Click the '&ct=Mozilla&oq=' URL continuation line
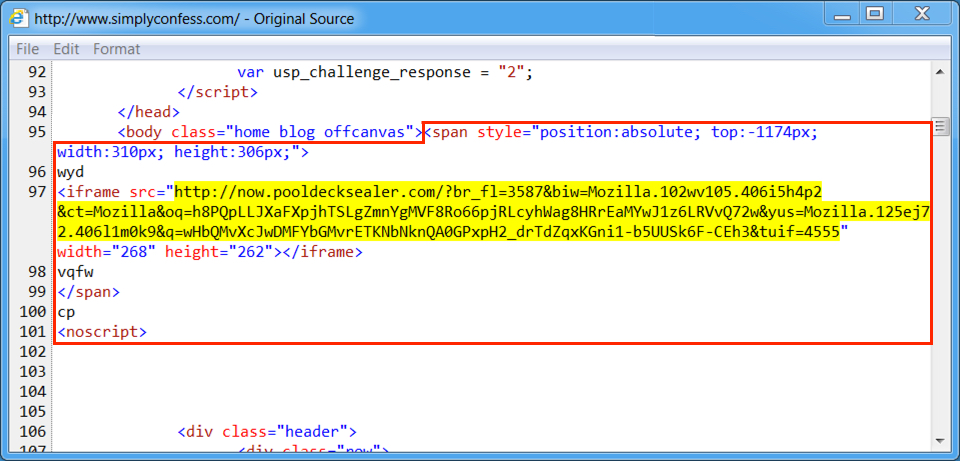The width and height of the screenshot is (960, 461). click(x=495, y=212)
